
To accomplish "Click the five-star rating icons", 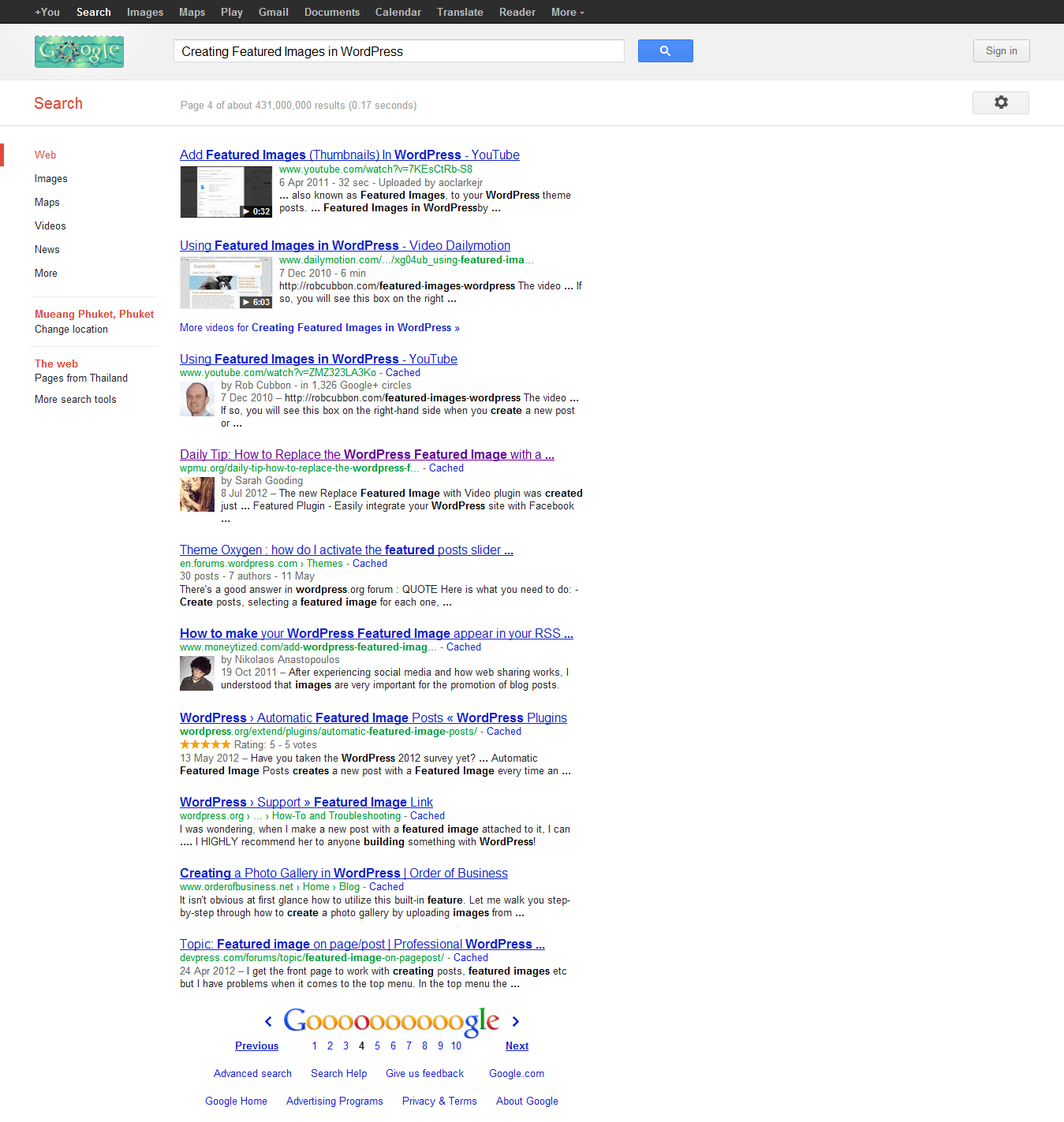I will tap(205, 744).
